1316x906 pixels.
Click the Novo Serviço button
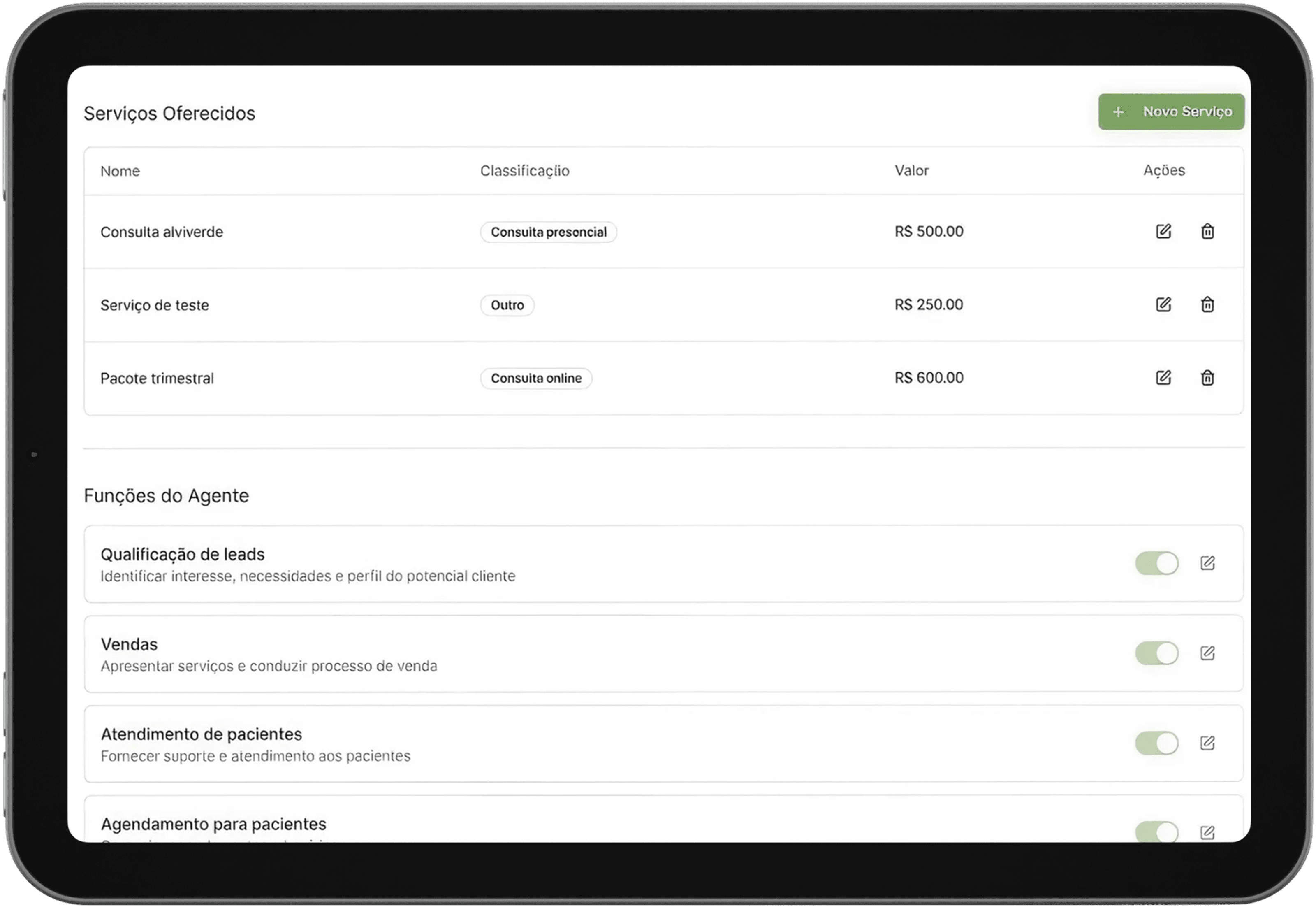1171,112
